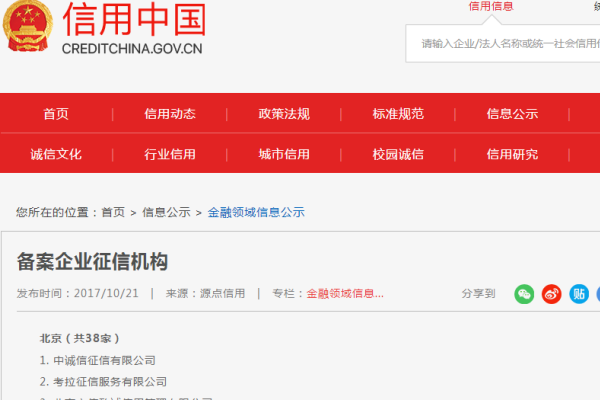The image size is (600, 400).
Task: Select the article title 备案企业征信机构
Action: pos(92,262)
